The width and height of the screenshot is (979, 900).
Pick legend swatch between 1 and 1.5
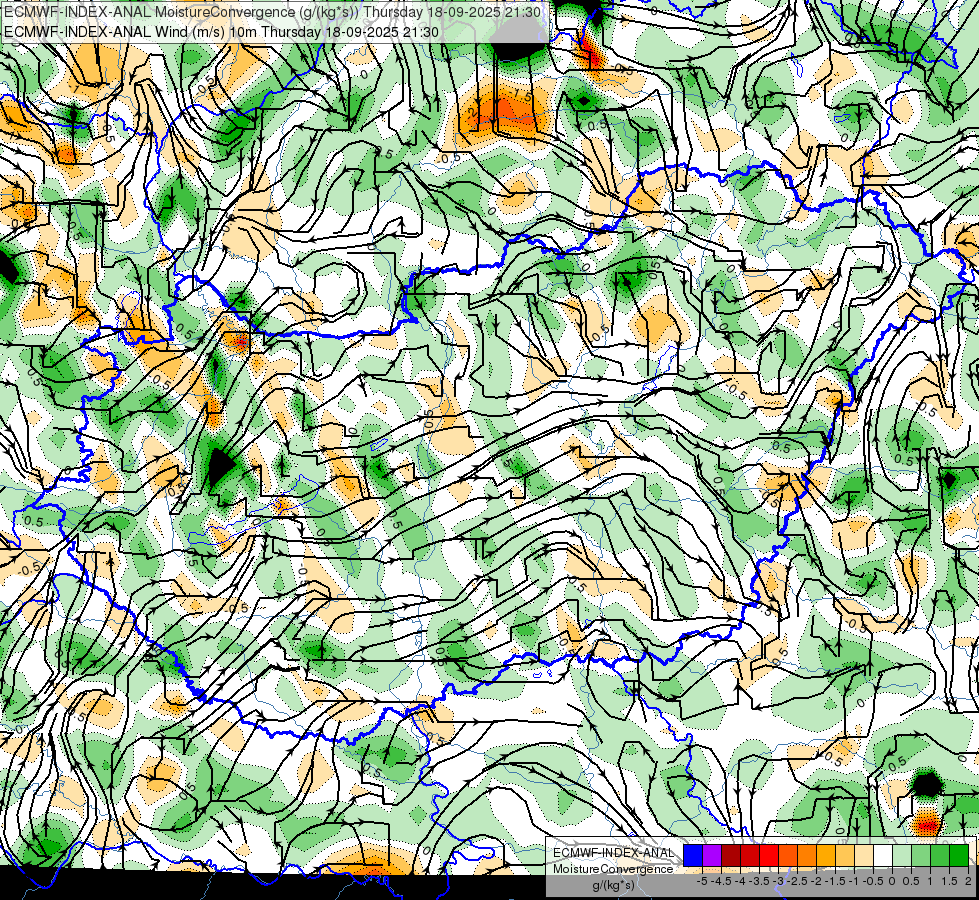pyautogui.click(x=940, y=856)
